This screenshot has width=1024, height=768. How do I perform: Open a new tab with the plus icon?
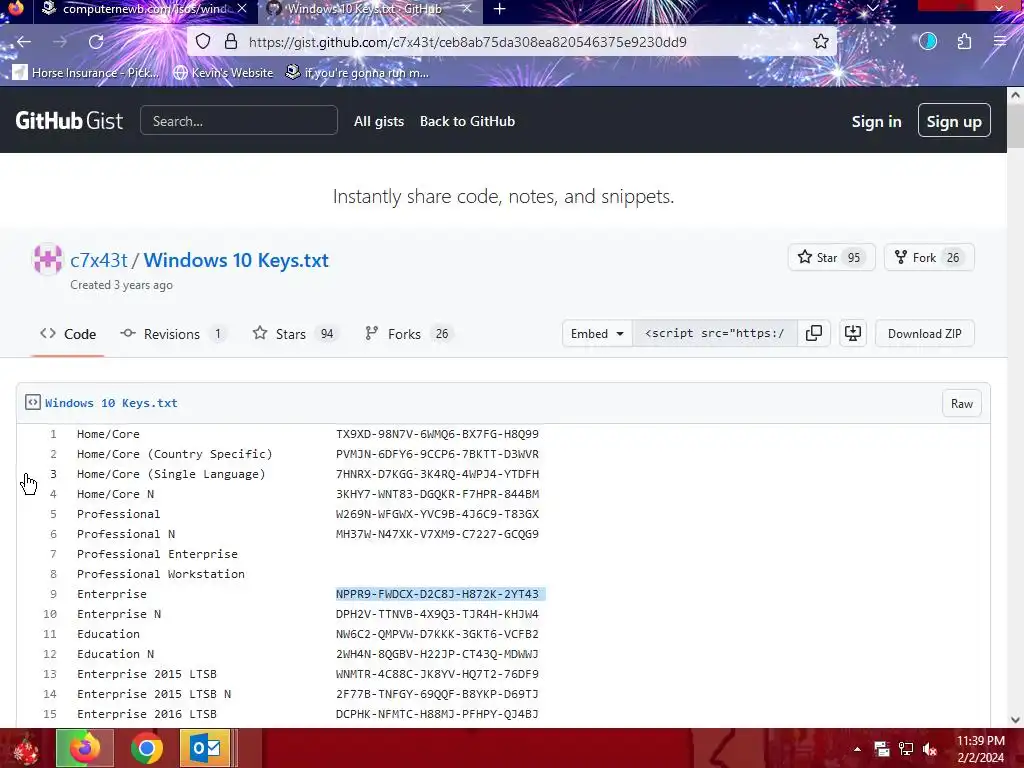[500, 9]
